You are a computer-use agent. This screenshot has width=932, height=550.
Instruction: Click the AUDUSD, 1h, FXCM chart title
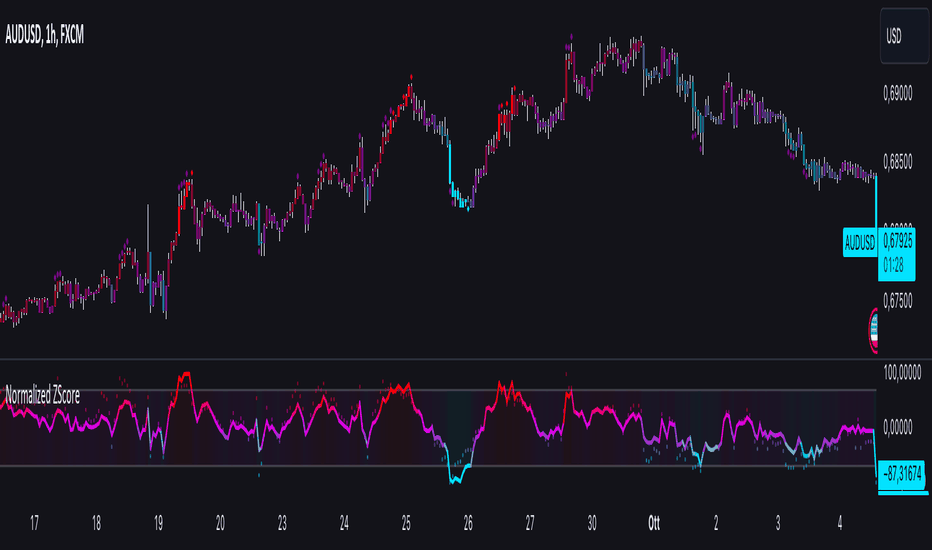point(45,35)
